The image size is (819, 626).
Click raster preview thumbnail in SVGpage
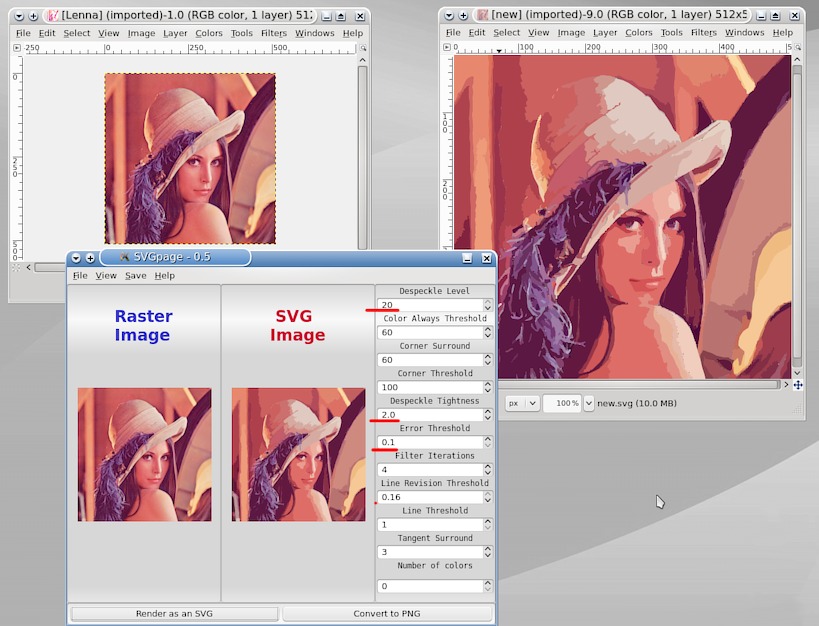pos(145,455)
